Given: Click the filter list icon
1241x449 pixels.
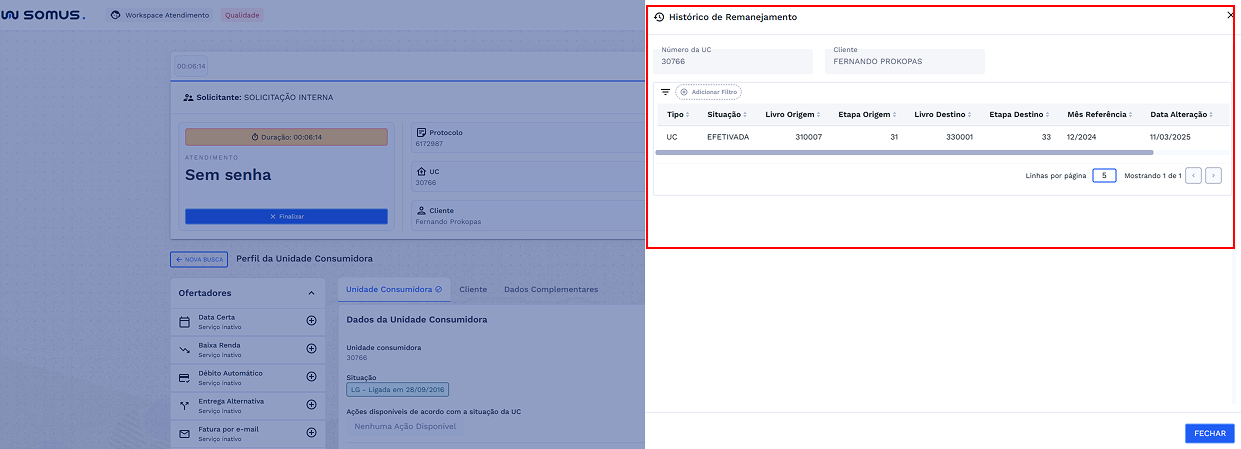Looking at the screenshot, I should (665, 91).
